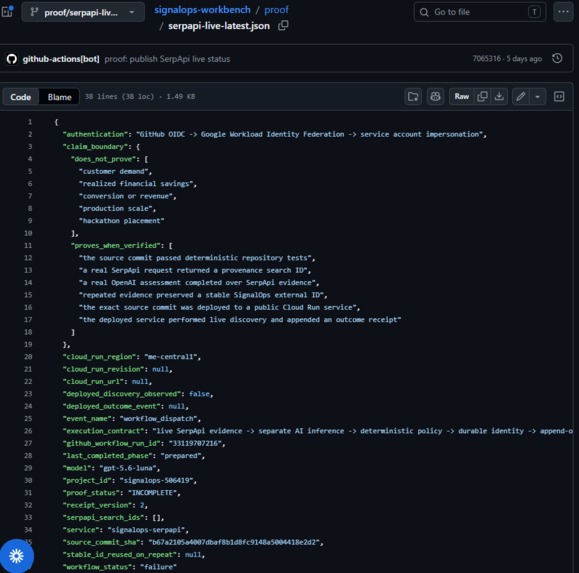The image size is (579, 573).
Task: Select line number 20
Action: [x=28, y=357]
